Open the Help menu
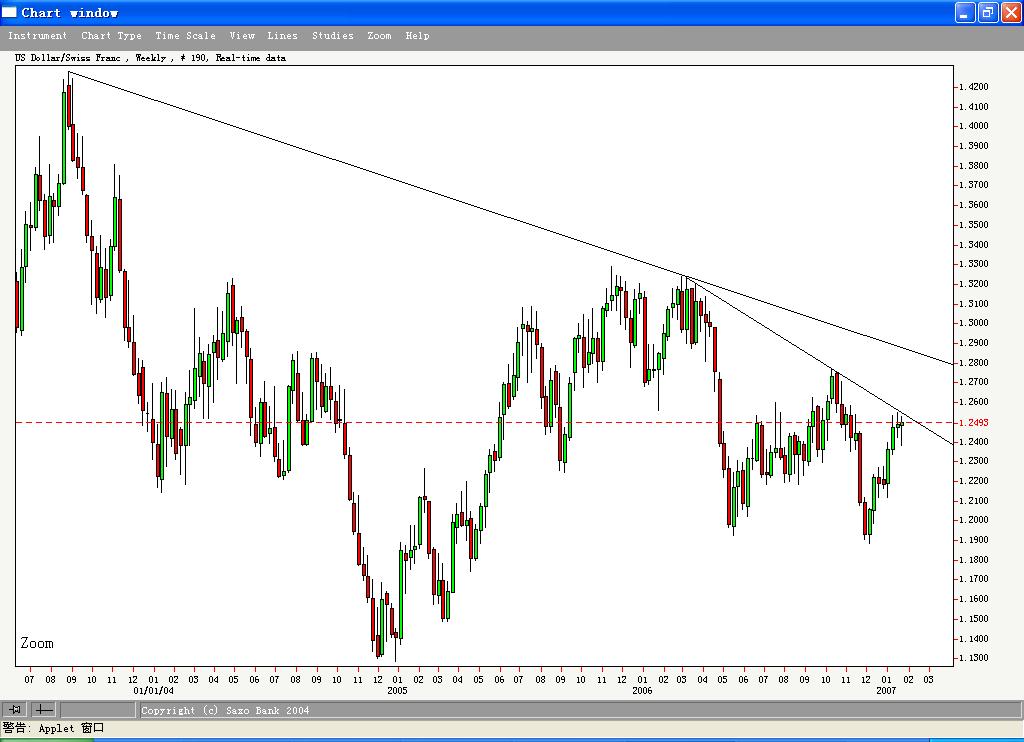This screenshot has height=742, width=1024. click(417, 35)
